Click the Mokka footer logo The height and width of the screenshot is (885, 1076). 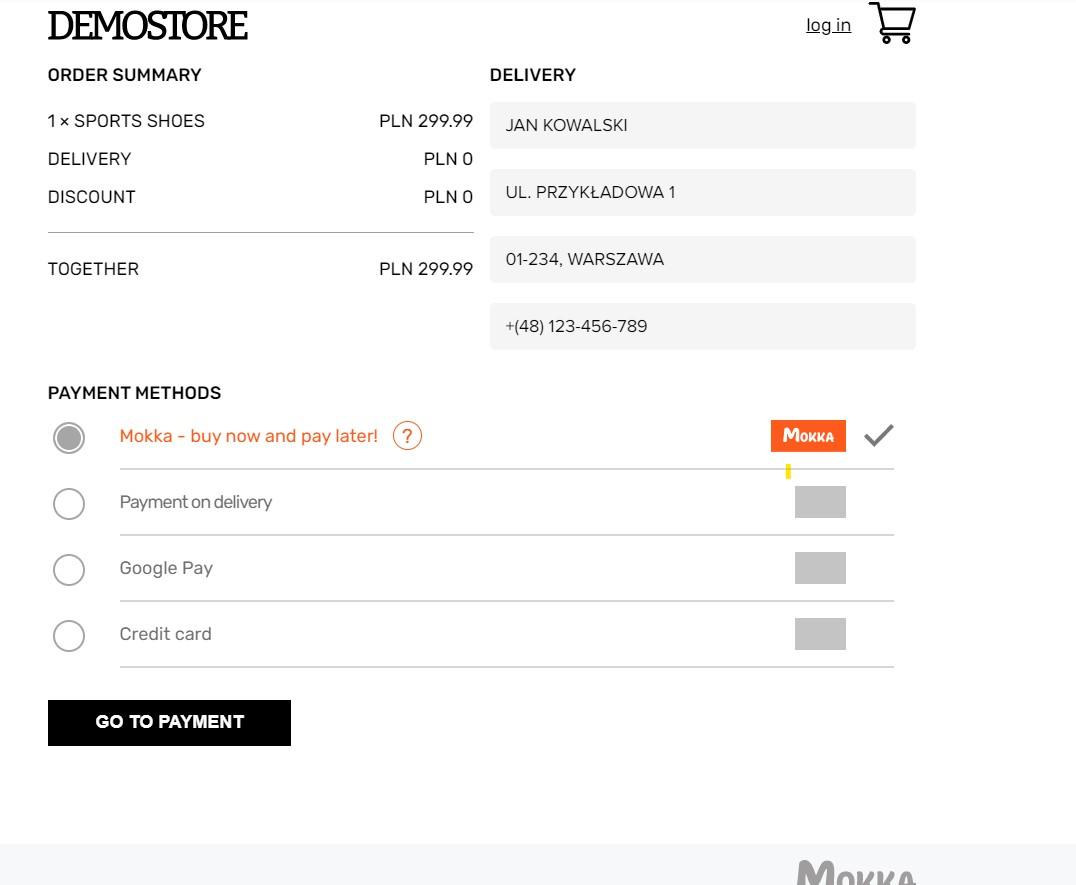pyautogui.click(x=856, y=873)
